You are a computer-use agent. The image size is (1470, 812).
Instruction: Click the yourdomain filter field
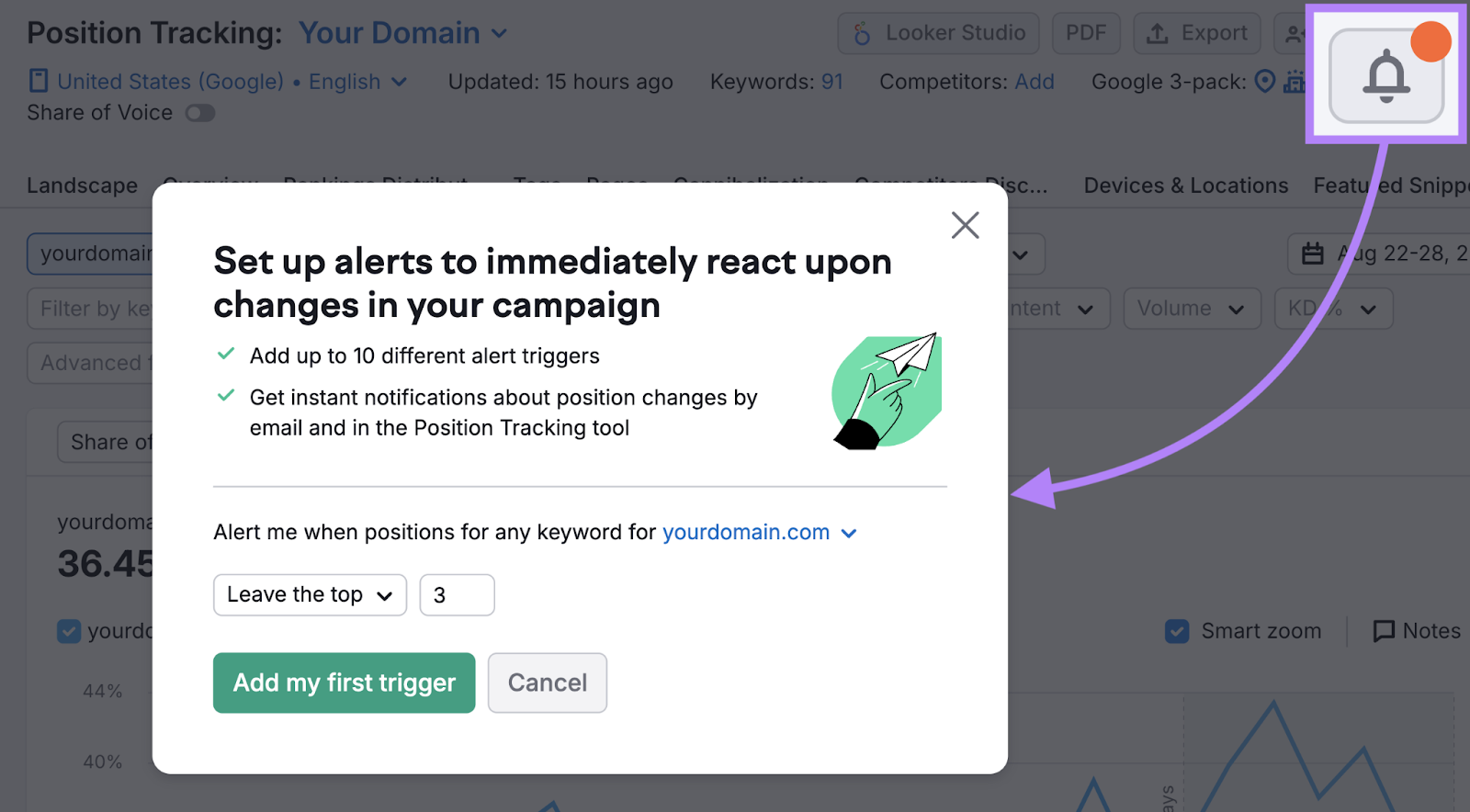(x=90, y=254)
